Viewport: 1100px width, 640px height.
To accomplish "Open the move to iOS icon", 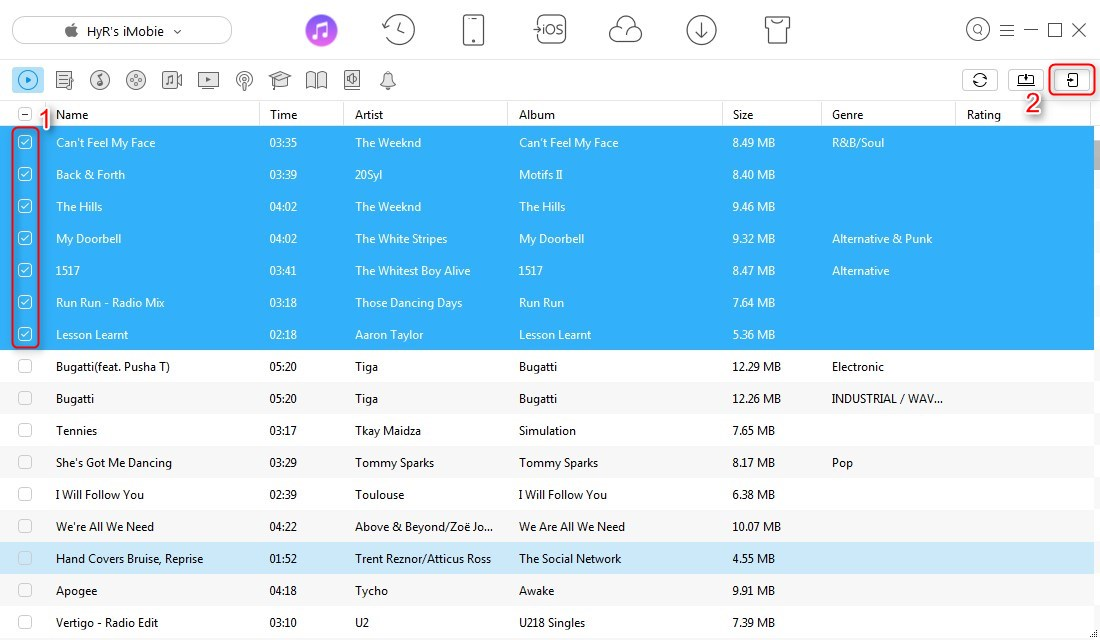I will [x=550, y=29].
